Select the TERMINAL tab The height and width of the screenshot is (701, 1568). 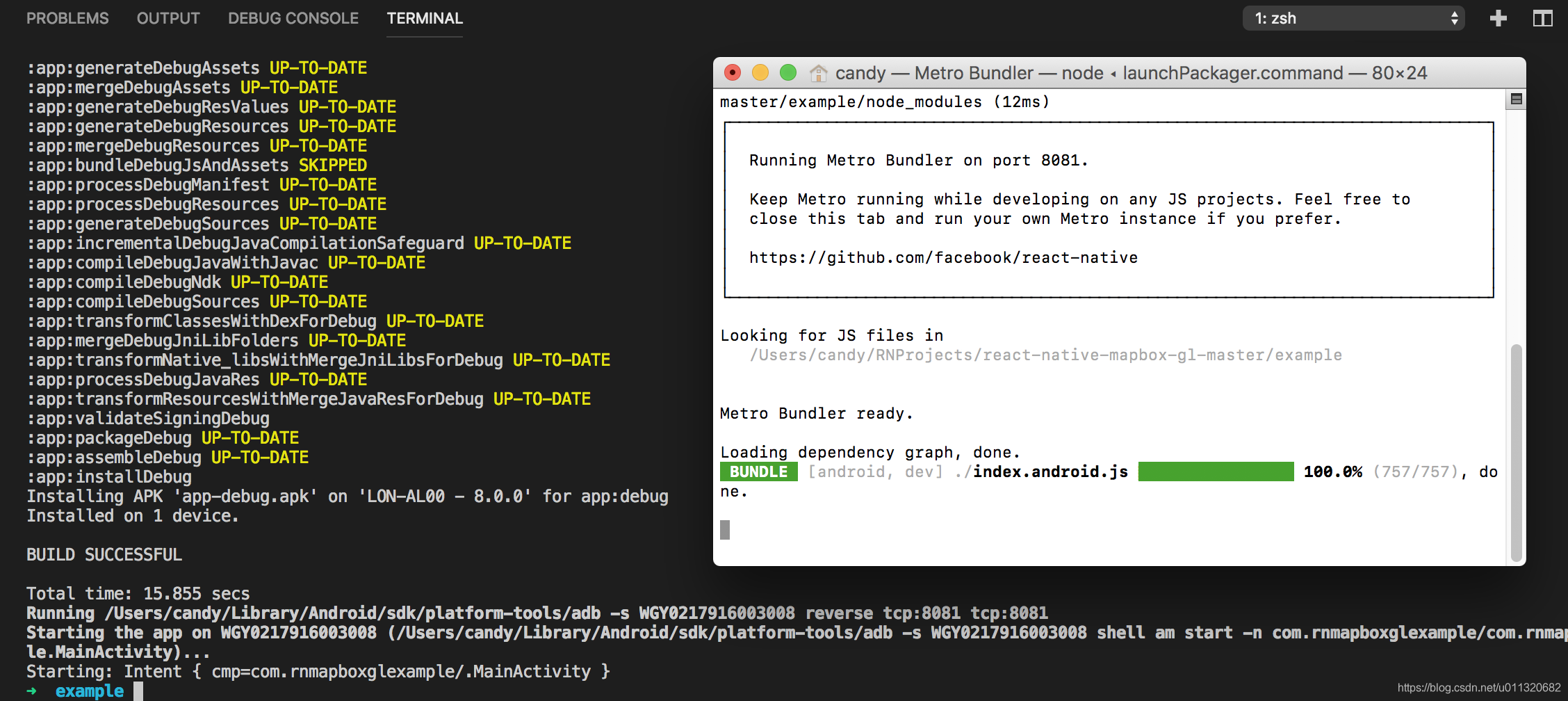point(425,19)
